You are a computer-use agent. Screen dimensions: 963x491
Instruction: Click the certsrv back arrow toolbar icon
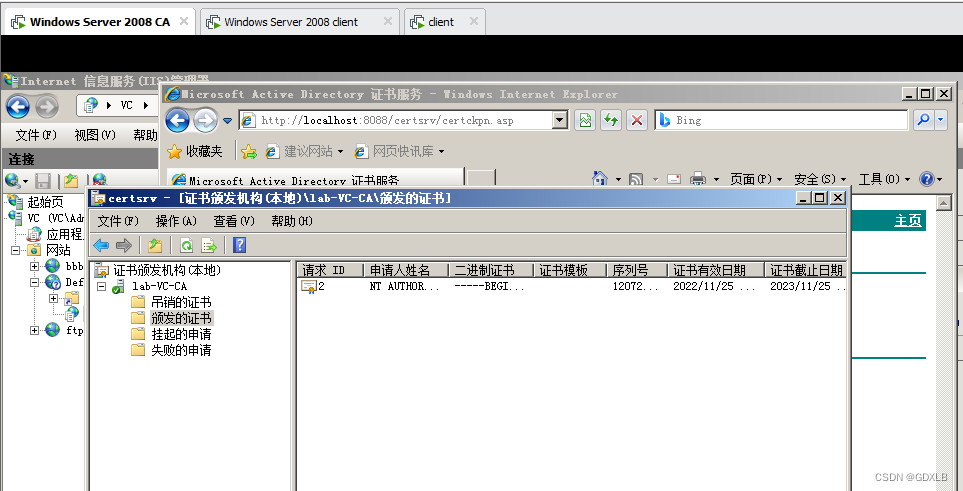point(101,246)
